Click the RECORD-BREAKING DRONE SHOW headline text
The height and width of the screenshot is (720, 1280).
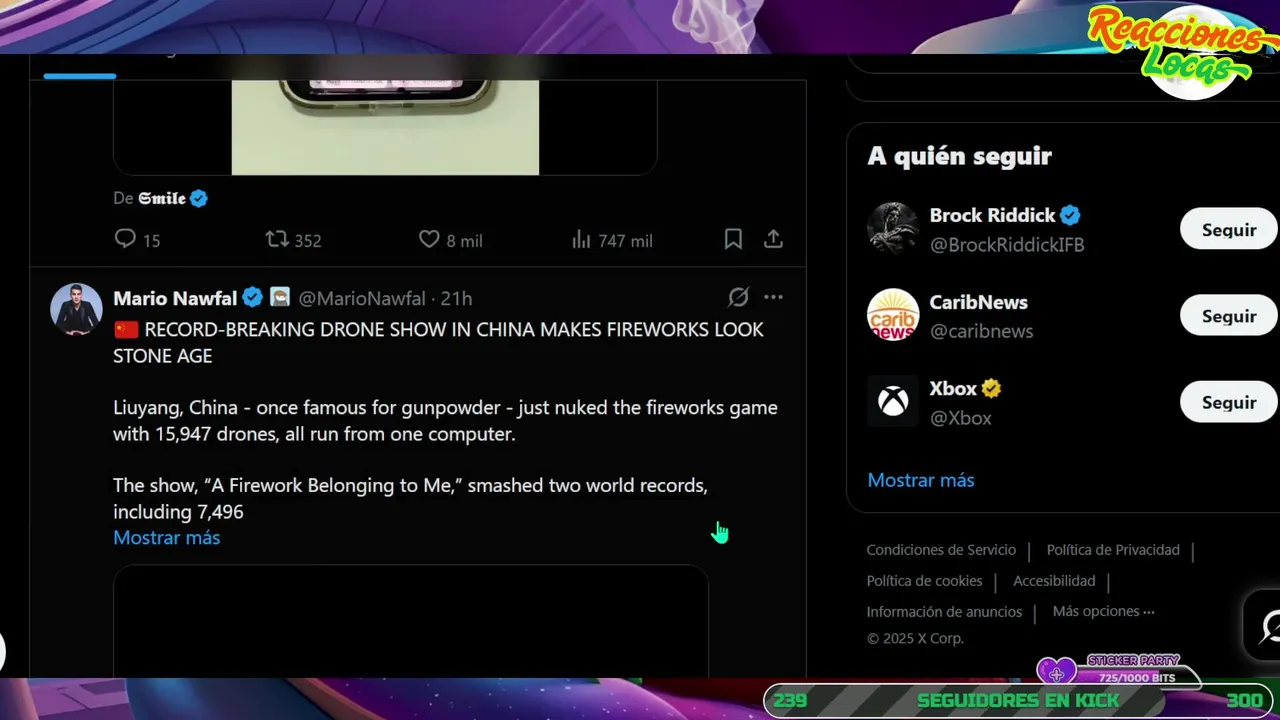point(438,342)
